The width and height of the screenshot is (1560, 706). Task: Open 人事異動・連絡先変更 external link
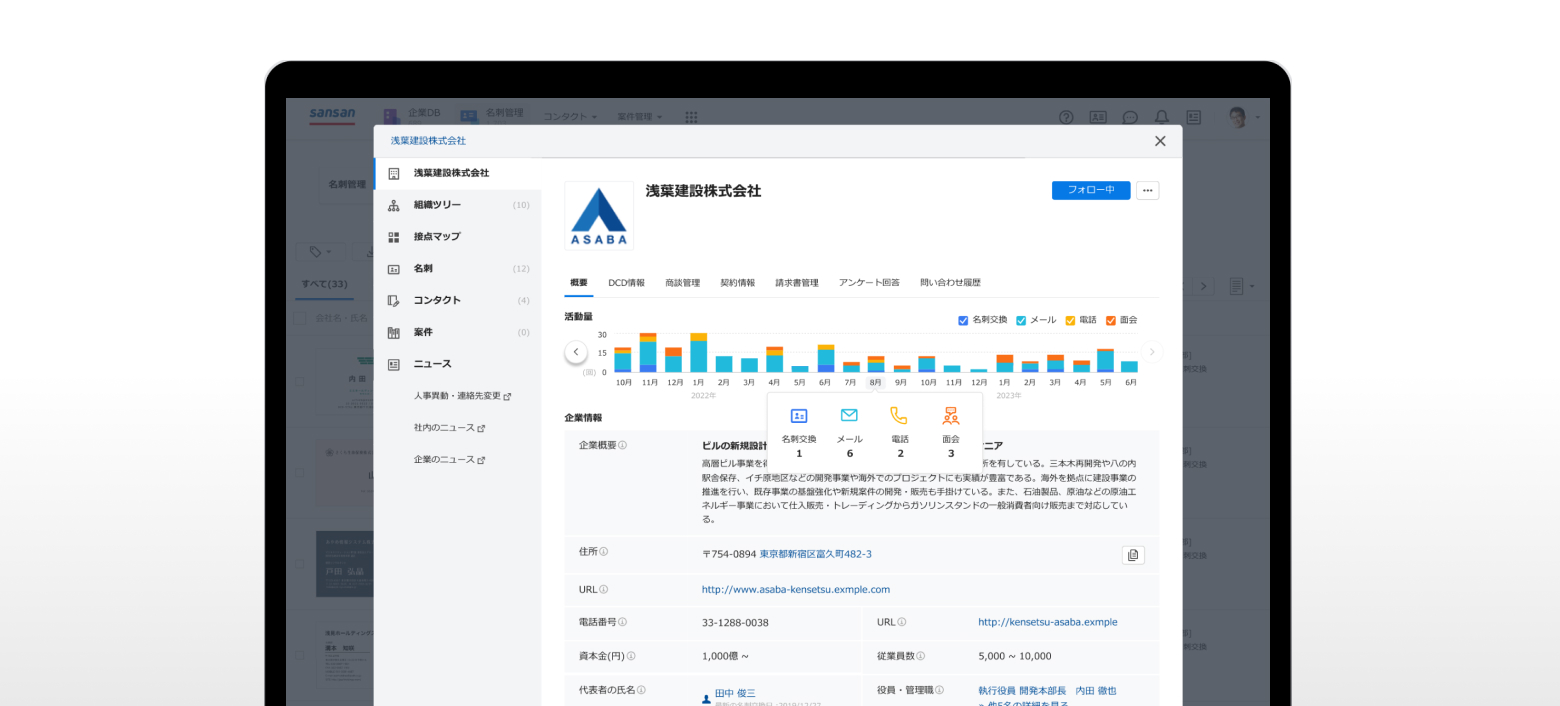(x=462, y=396)
